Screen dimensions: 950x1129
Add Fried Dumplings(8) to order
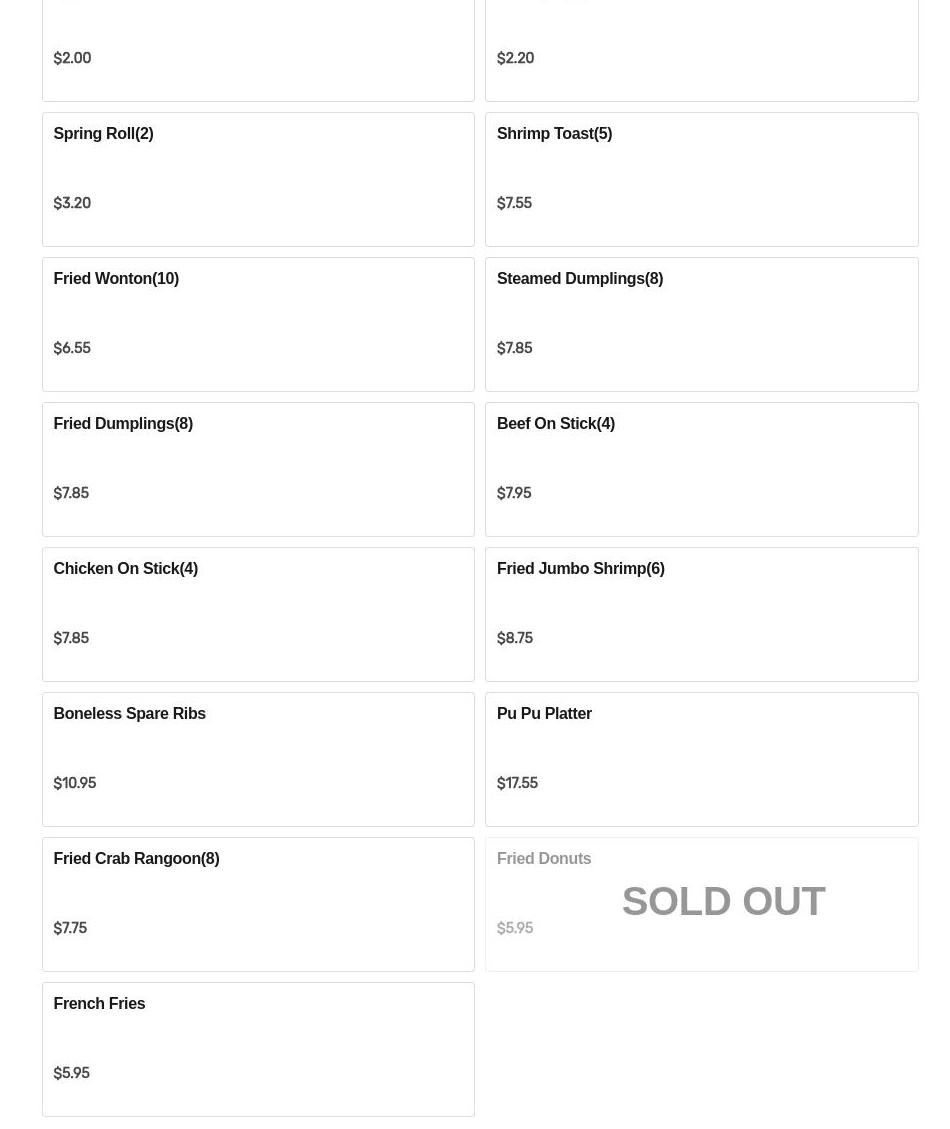pyautogui.click(x=258, y=468)
